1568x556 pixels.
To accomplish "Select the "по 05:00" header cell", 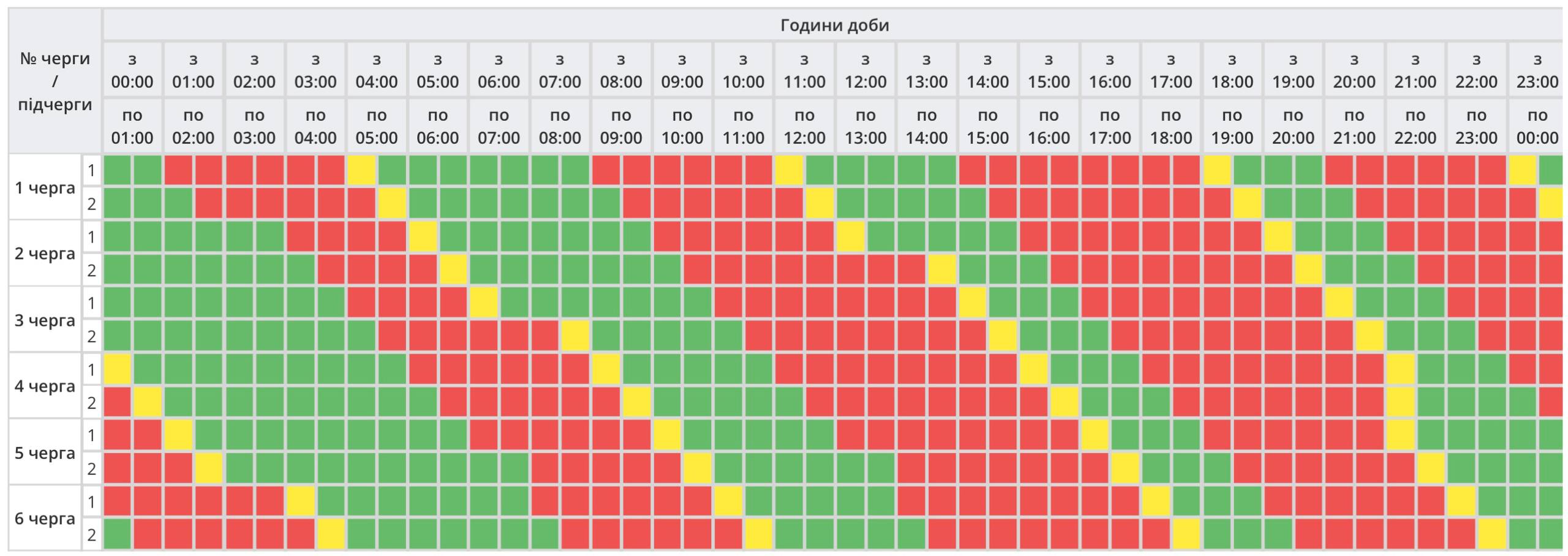I will coord(377,126).
